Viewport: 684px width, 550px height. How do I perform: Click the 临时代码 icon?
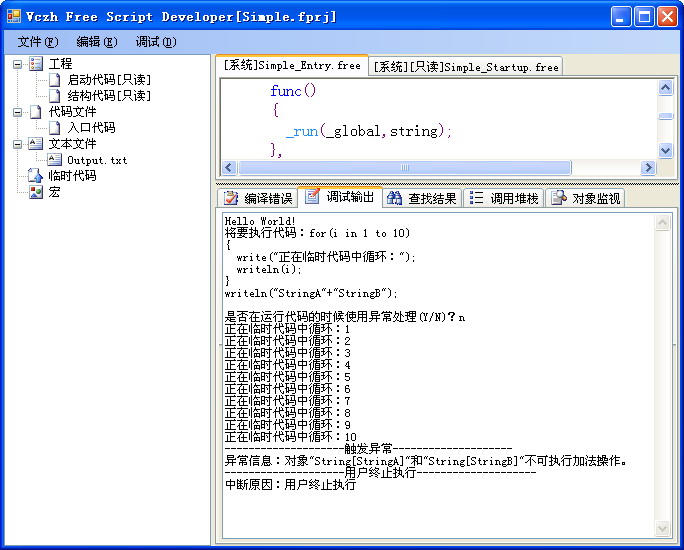point(35,175)
